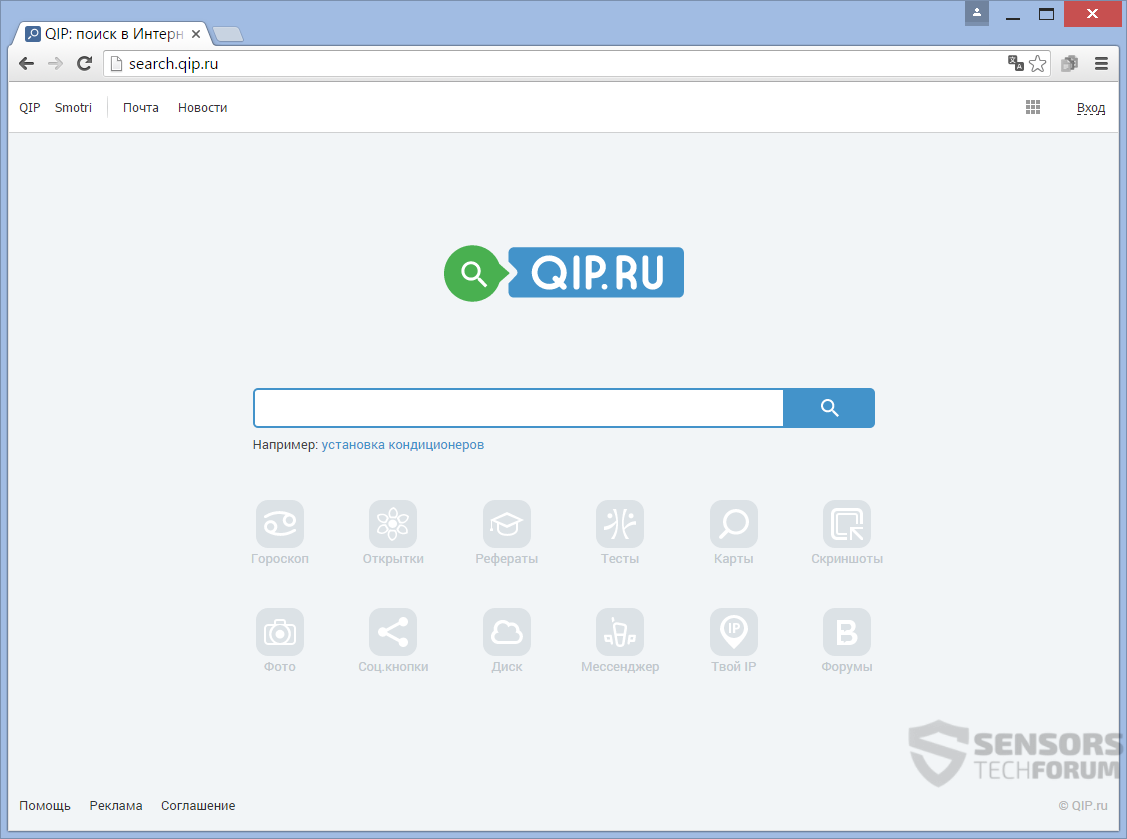1127x839 pixels.
Task: Click the browser Forward arrow
Action: [x=55, y=63]
